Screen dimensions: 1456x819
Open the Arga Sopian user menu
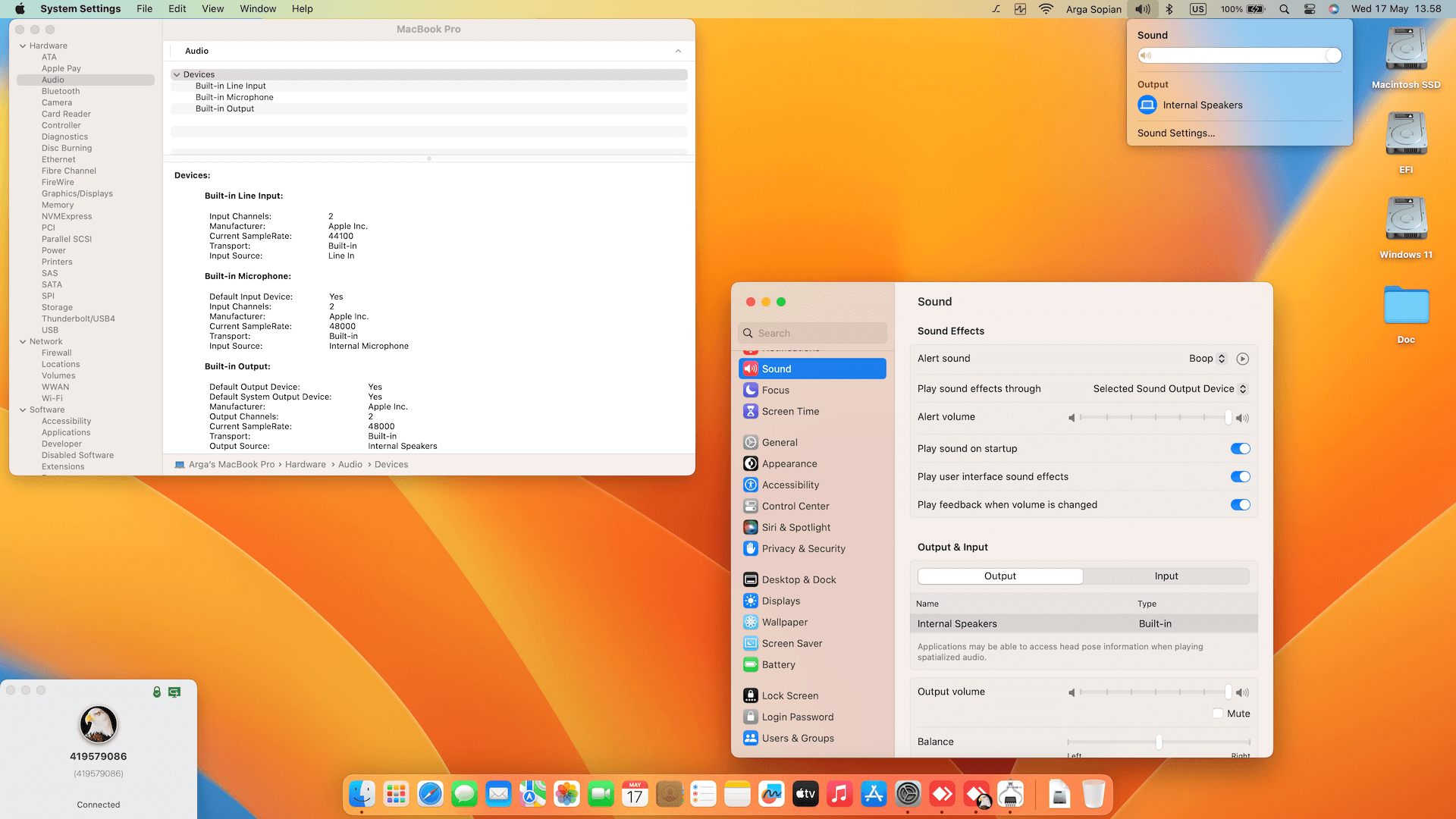[1094, 9]
